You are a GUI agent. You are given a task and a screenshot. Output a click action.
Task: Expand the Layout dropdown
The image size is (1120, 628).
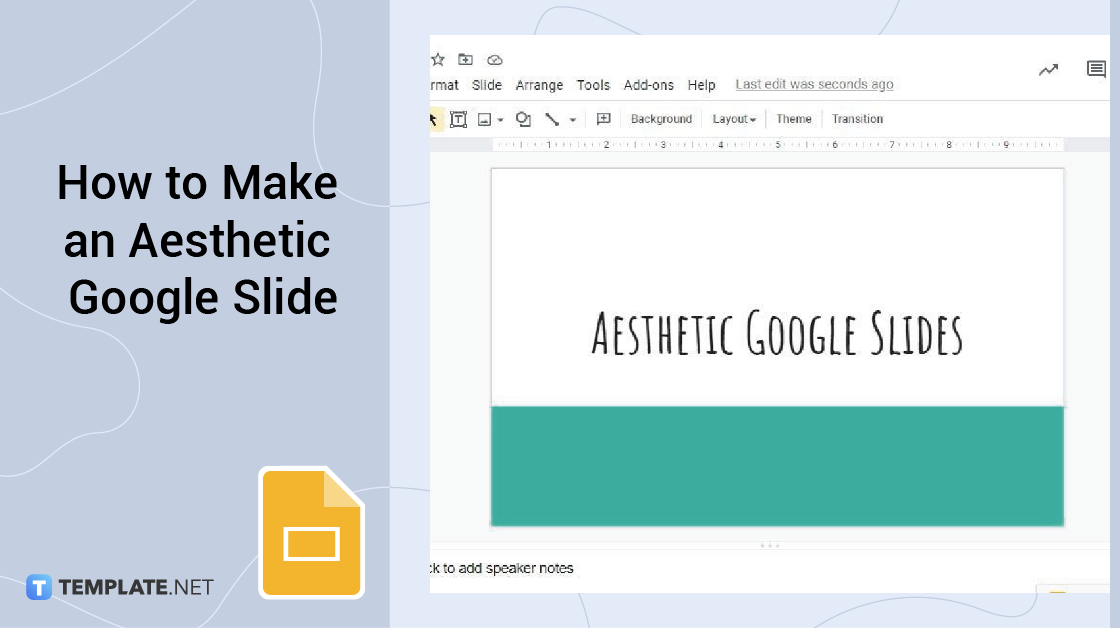(734, 119)
